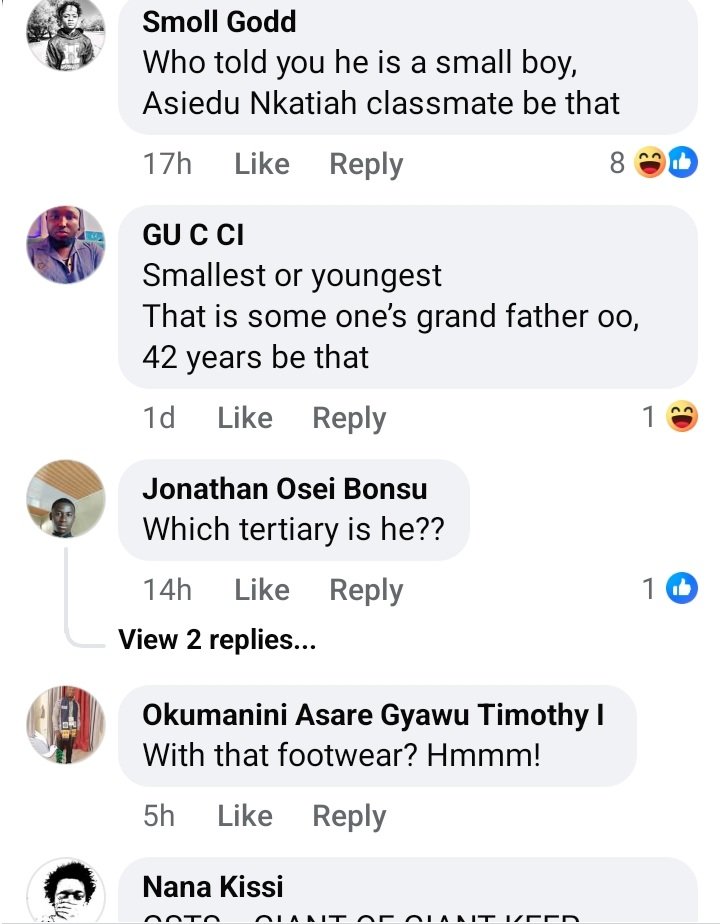Like the "With that footwear?" comment
Image resolution: width=720 pixels, height=924 pixels.
coord(245,816)
